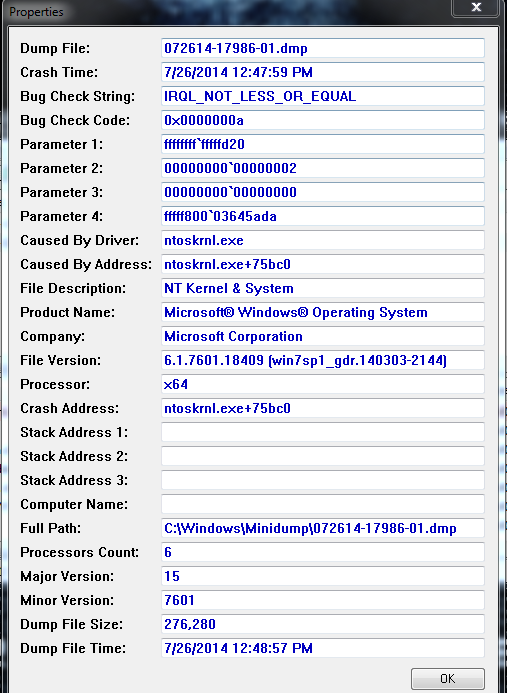Select the File Description field
507x693 pixels.
click(323, 288)
